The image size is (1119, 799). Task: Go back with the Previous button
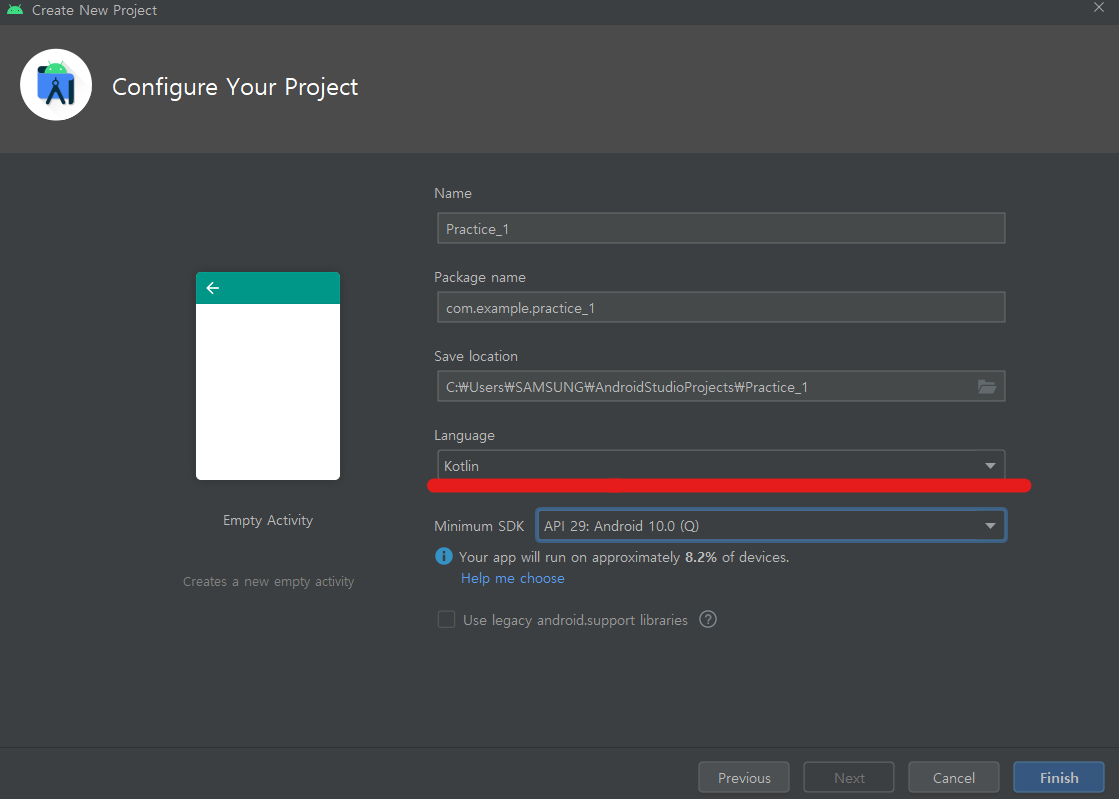coord(744,778)
